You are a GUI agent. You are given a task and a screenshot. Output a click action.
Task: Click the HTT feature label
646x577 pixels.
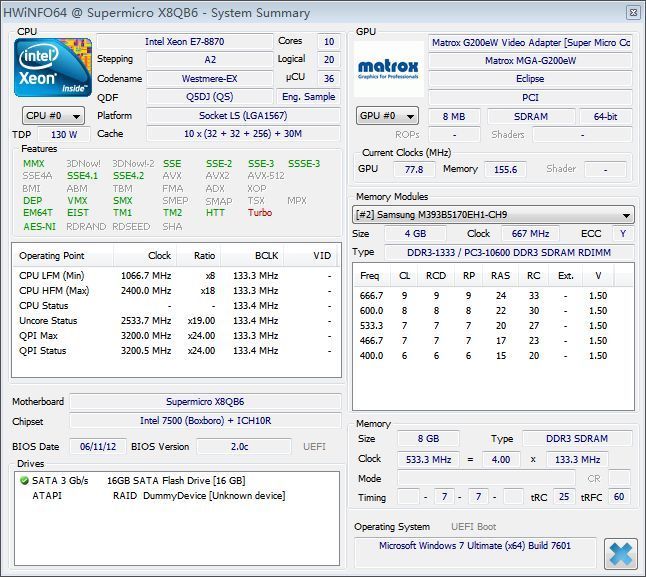[215, 213]
